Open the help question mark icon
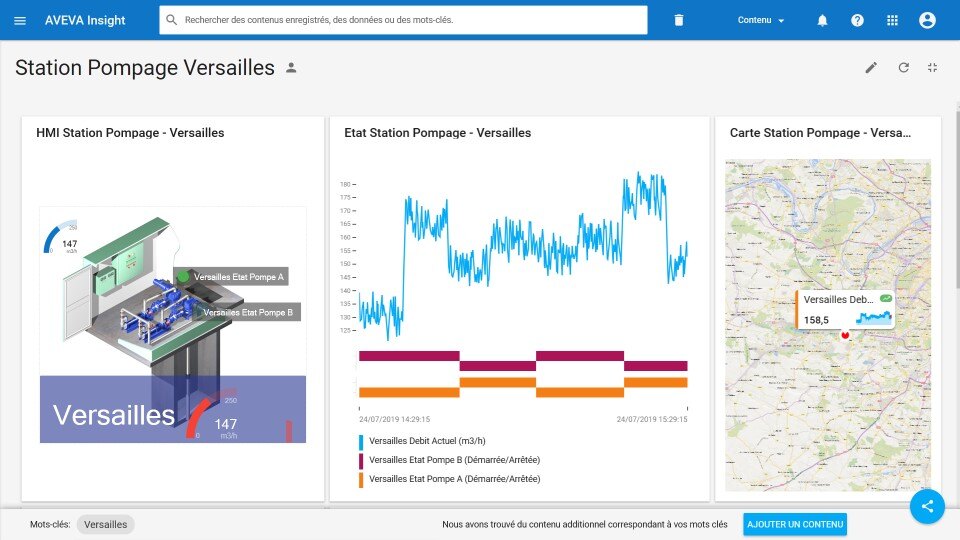The height and width of the screenshot is (540, 960). pos(857,20)
